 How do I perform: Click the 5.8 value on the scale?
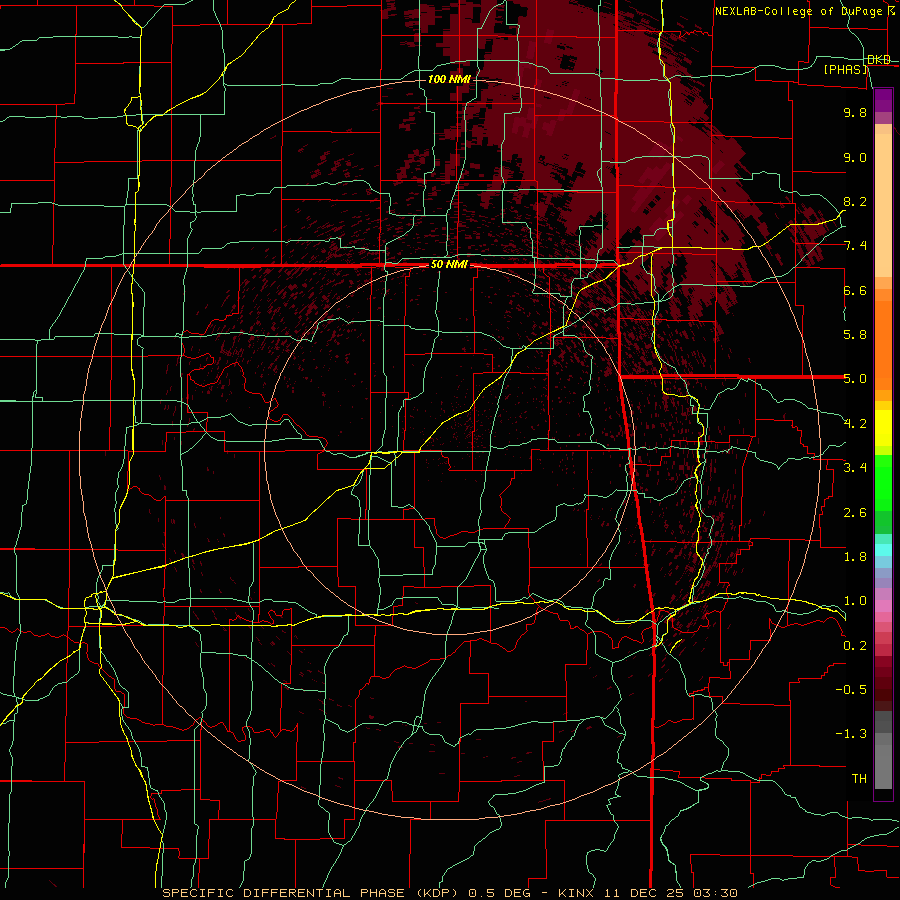(855, 335)
